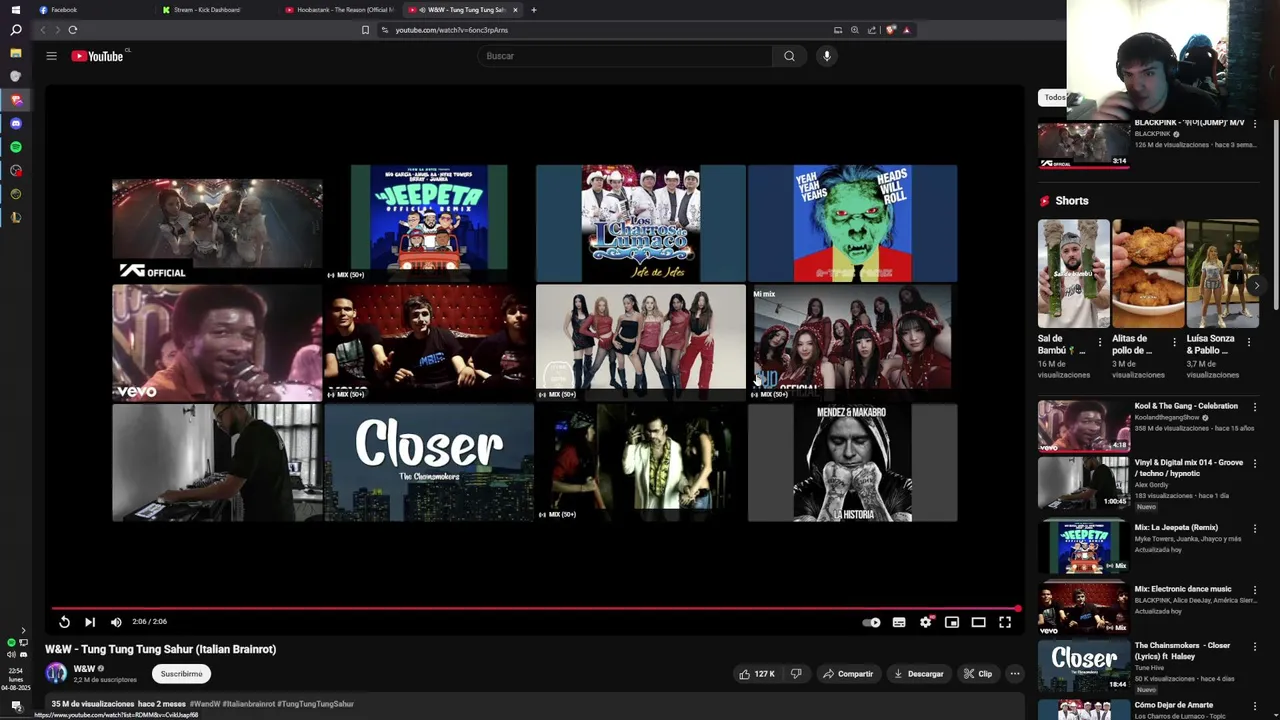The width and height of the screenshot is (1280, 720).
Task: Mute the video with the speaker icon
Action: [x=116, y=622]
